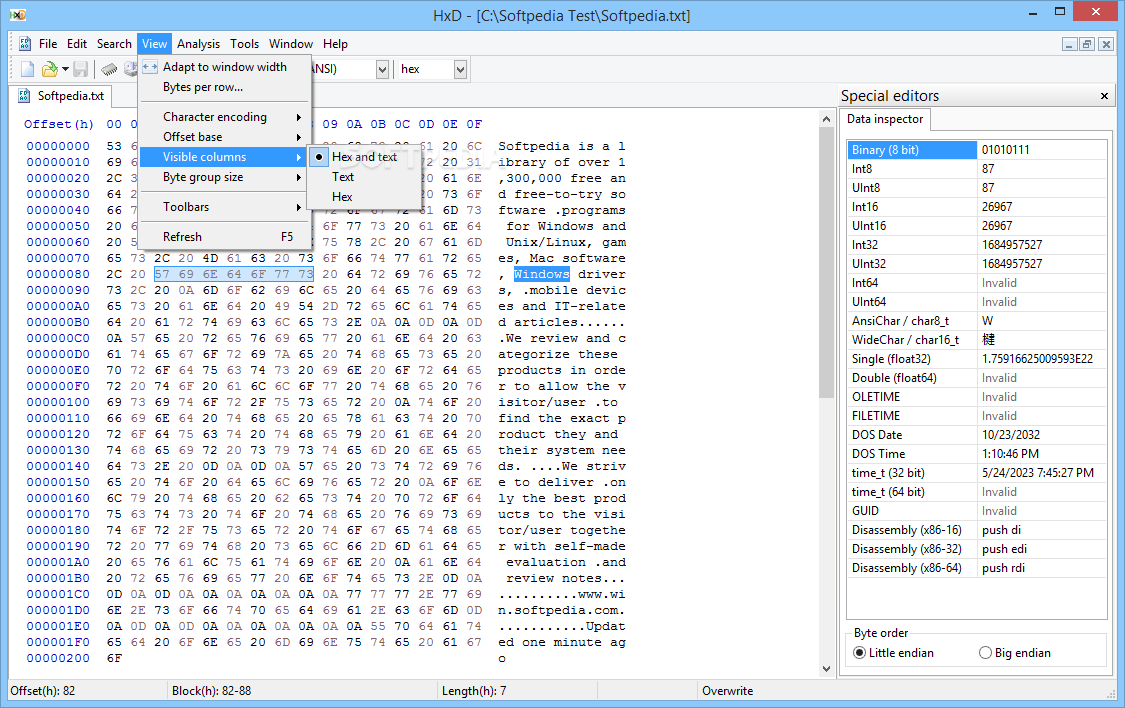Restore the inner document window

(x=1087, y=44)
